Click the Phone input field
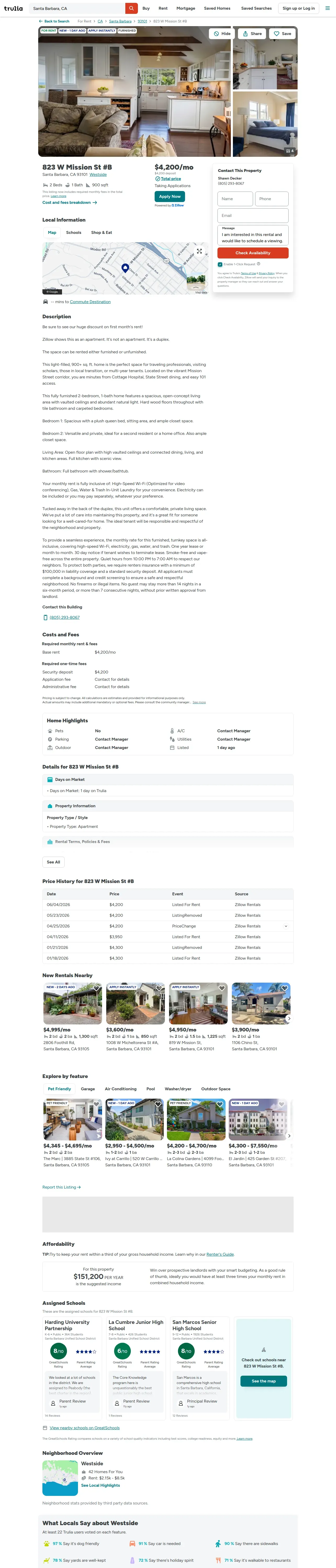Screen dimensions: 336x1568 [x=271, y=199]
